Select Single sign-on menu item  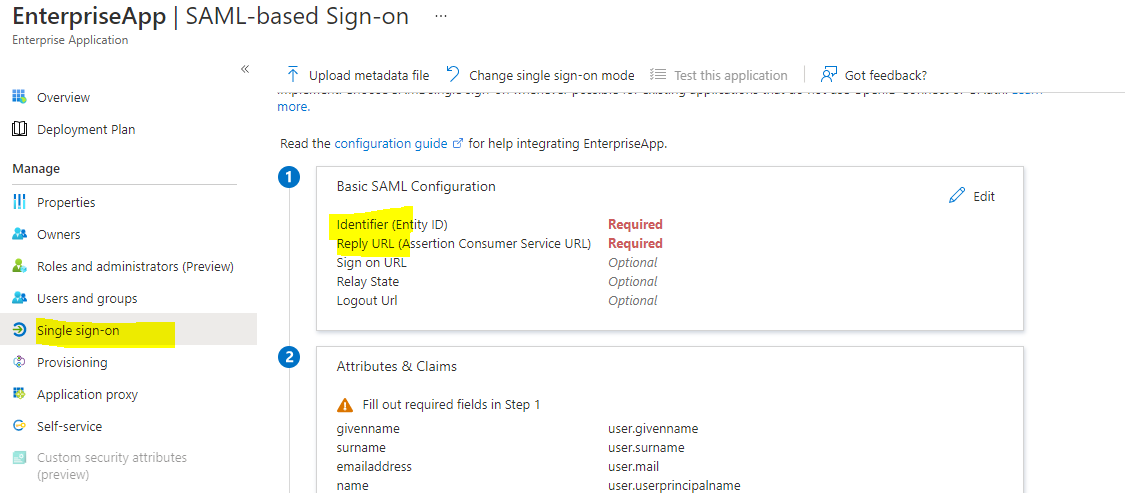(x=128, y=330)
